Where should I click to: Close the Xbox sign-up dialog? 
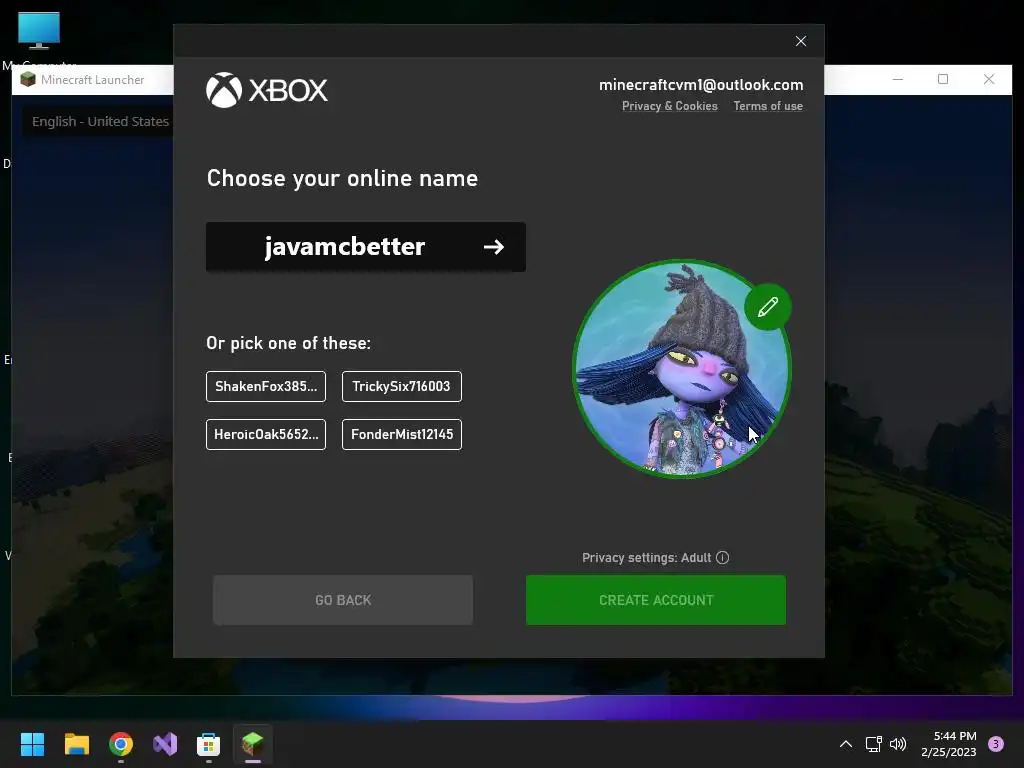(801, 41)
